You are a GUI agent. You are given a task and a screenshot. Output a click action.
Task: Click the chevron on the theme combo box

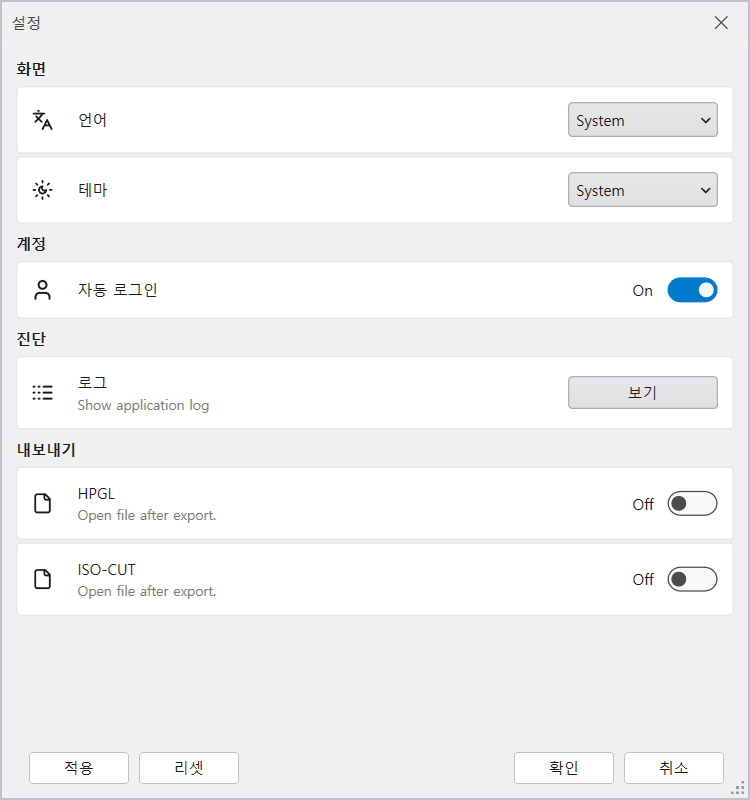(706, 190)
